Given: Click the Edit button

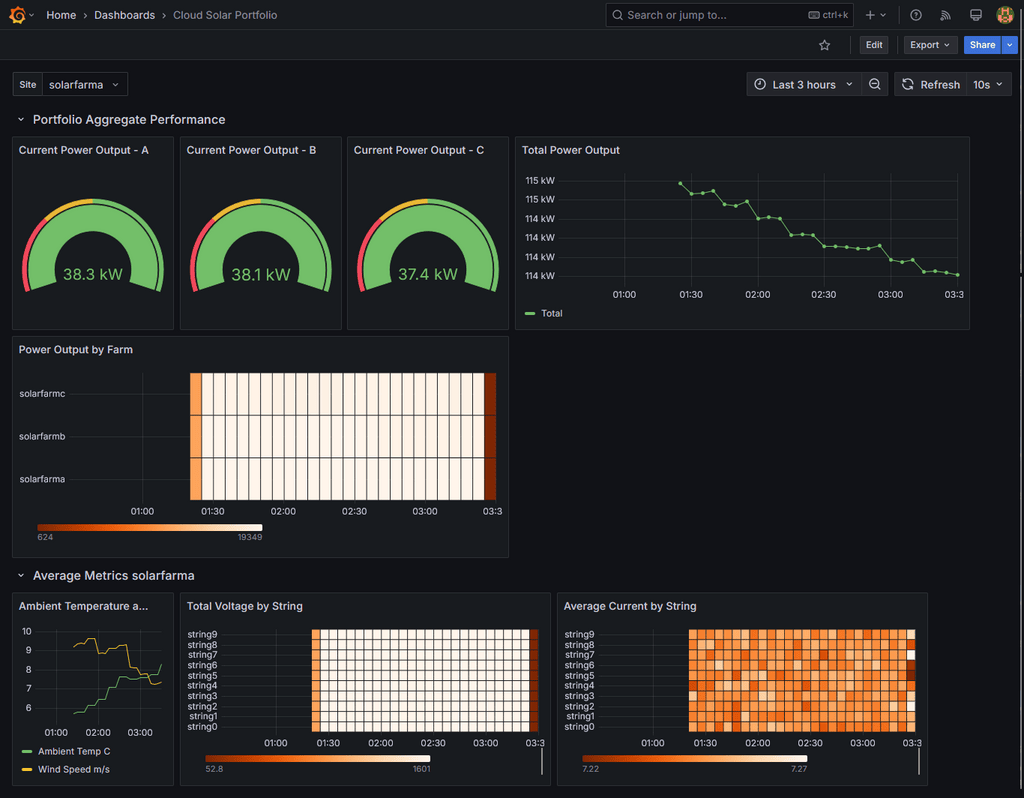Looking at the screenshot, I should tap(874, 44).
